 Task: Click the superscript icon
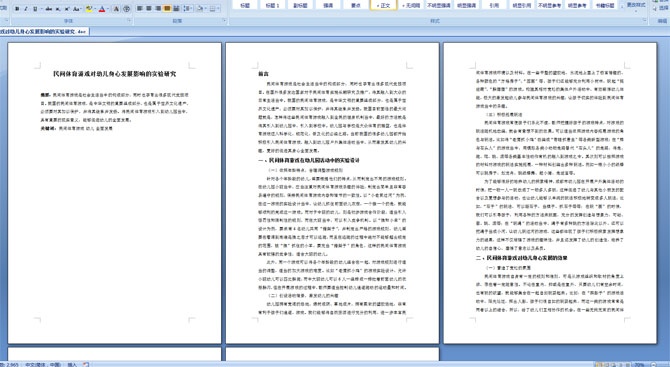[x=67, y=9]
